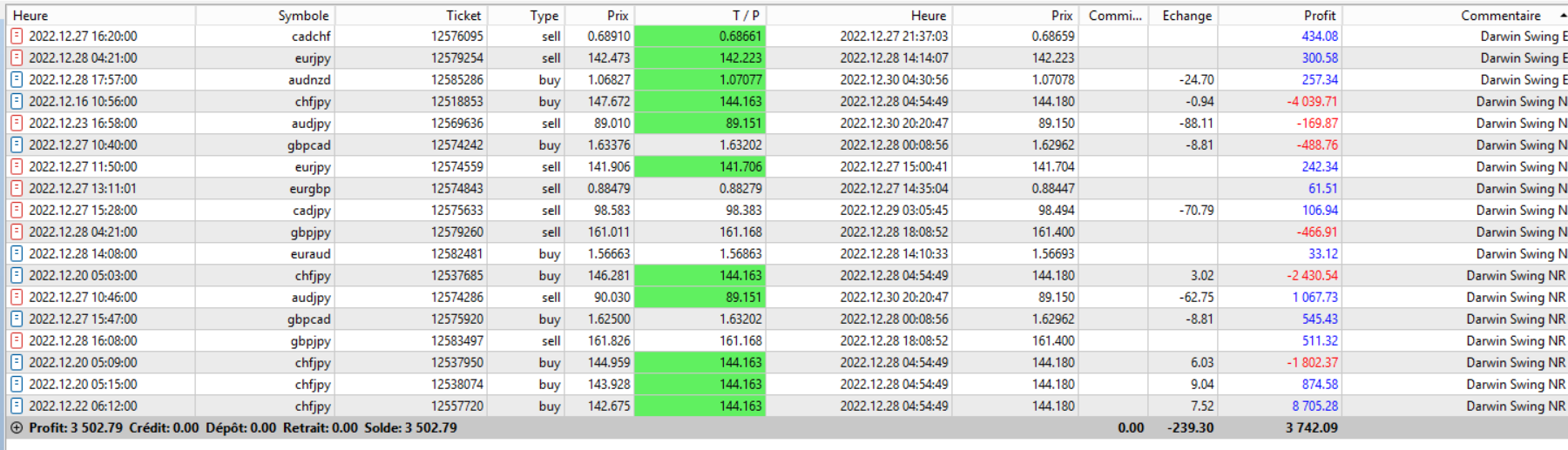Click the loss value -1 802.37

tap(1312, 363)
